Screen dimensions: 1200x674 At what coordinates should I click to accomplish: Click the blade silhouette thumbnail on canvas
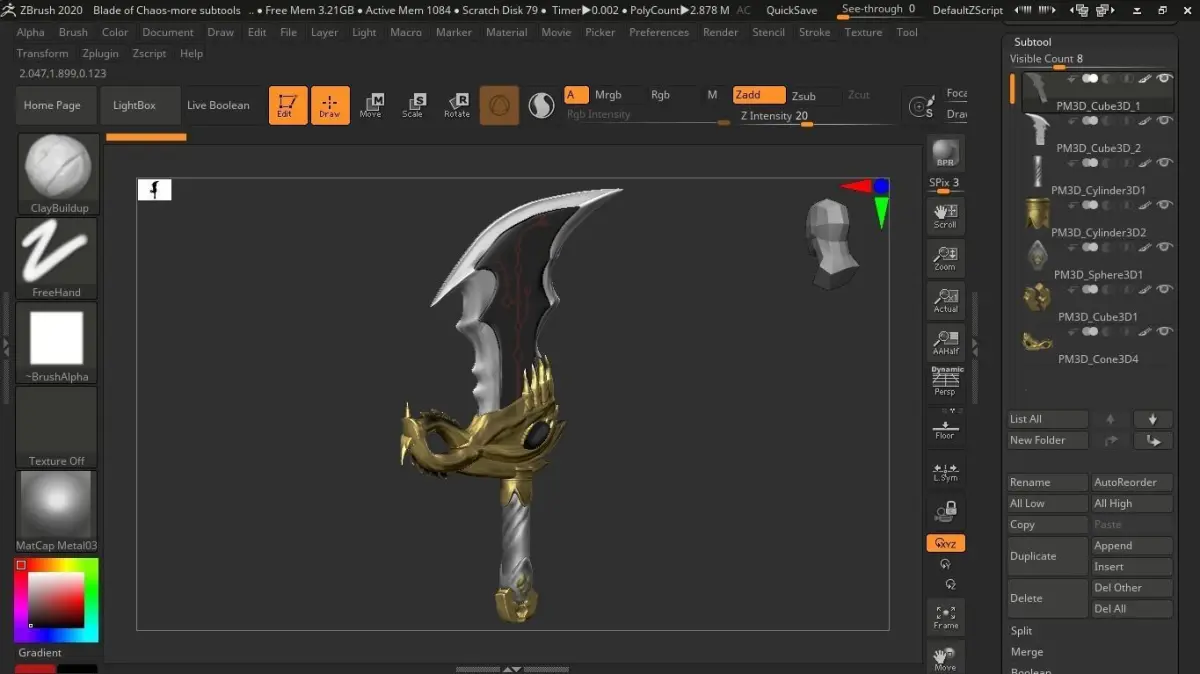[x=154, y=189]
